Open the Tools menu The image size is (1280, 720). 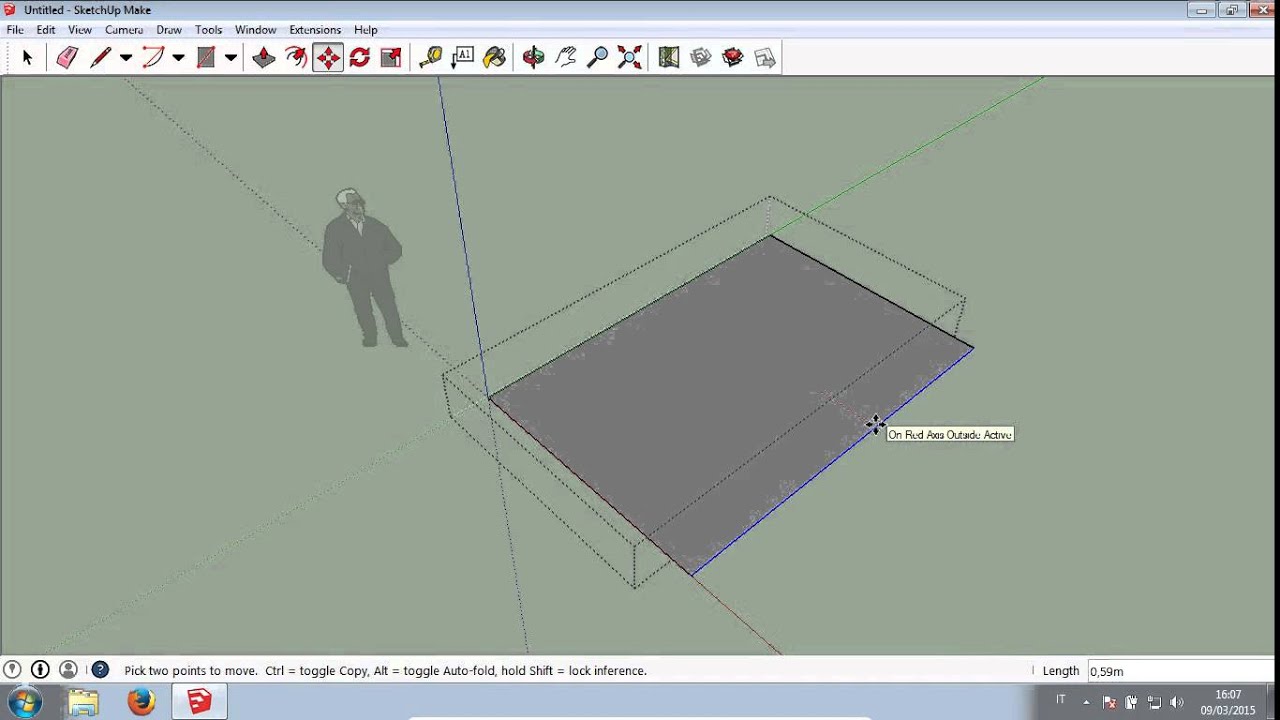click(x=208, y=30)
